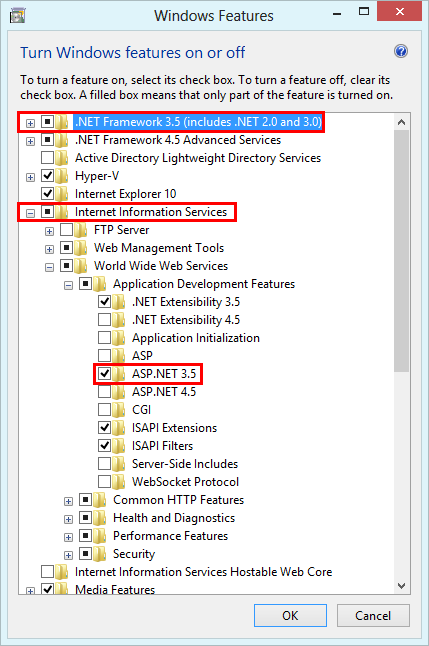The height and width of the screenshot is (646, 429).
Task: Select the World Wide Web Services label
Action: coord(161,266)
